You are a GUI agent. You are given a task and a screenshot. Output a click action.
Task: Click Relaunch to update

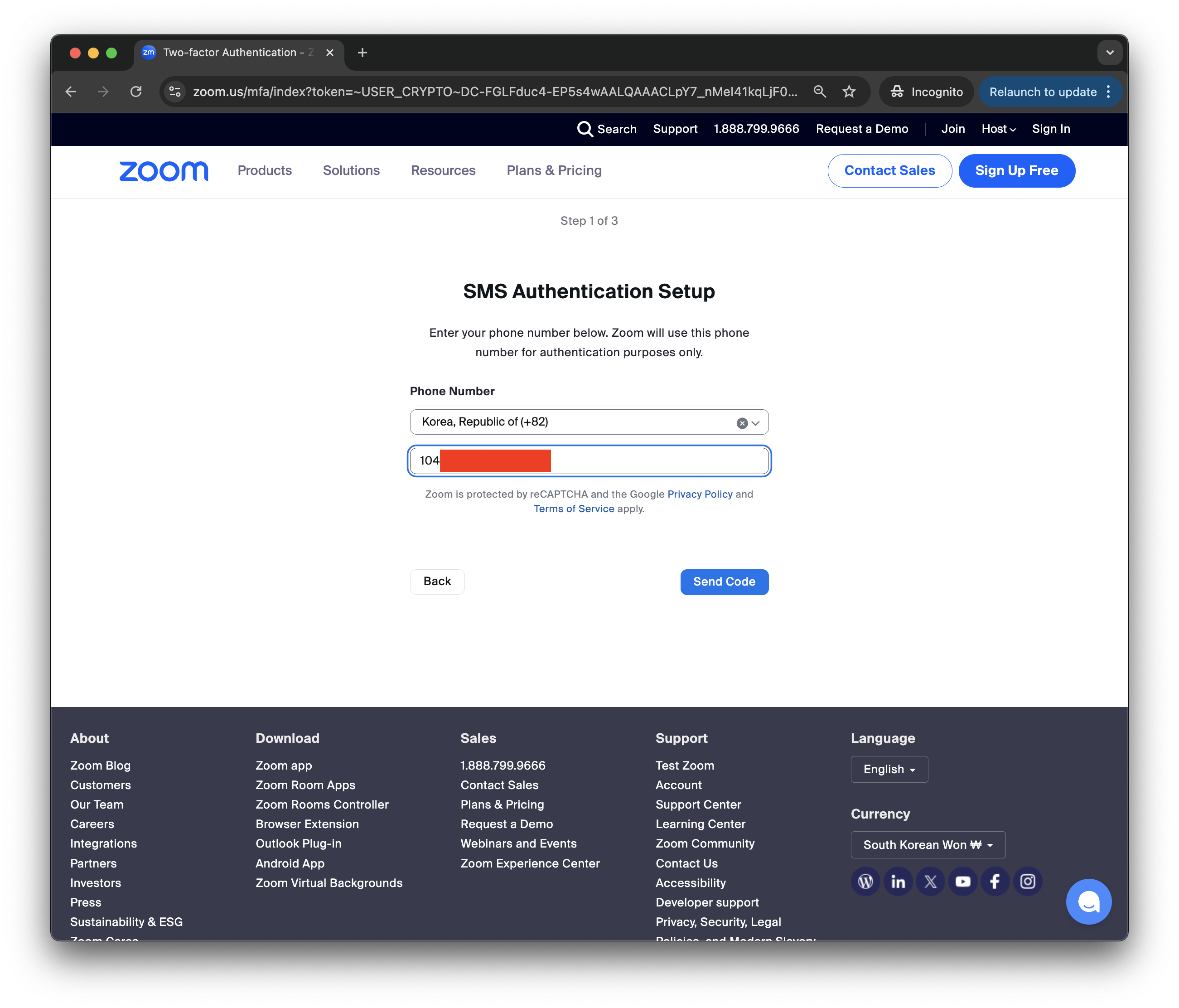point(1043,92)
